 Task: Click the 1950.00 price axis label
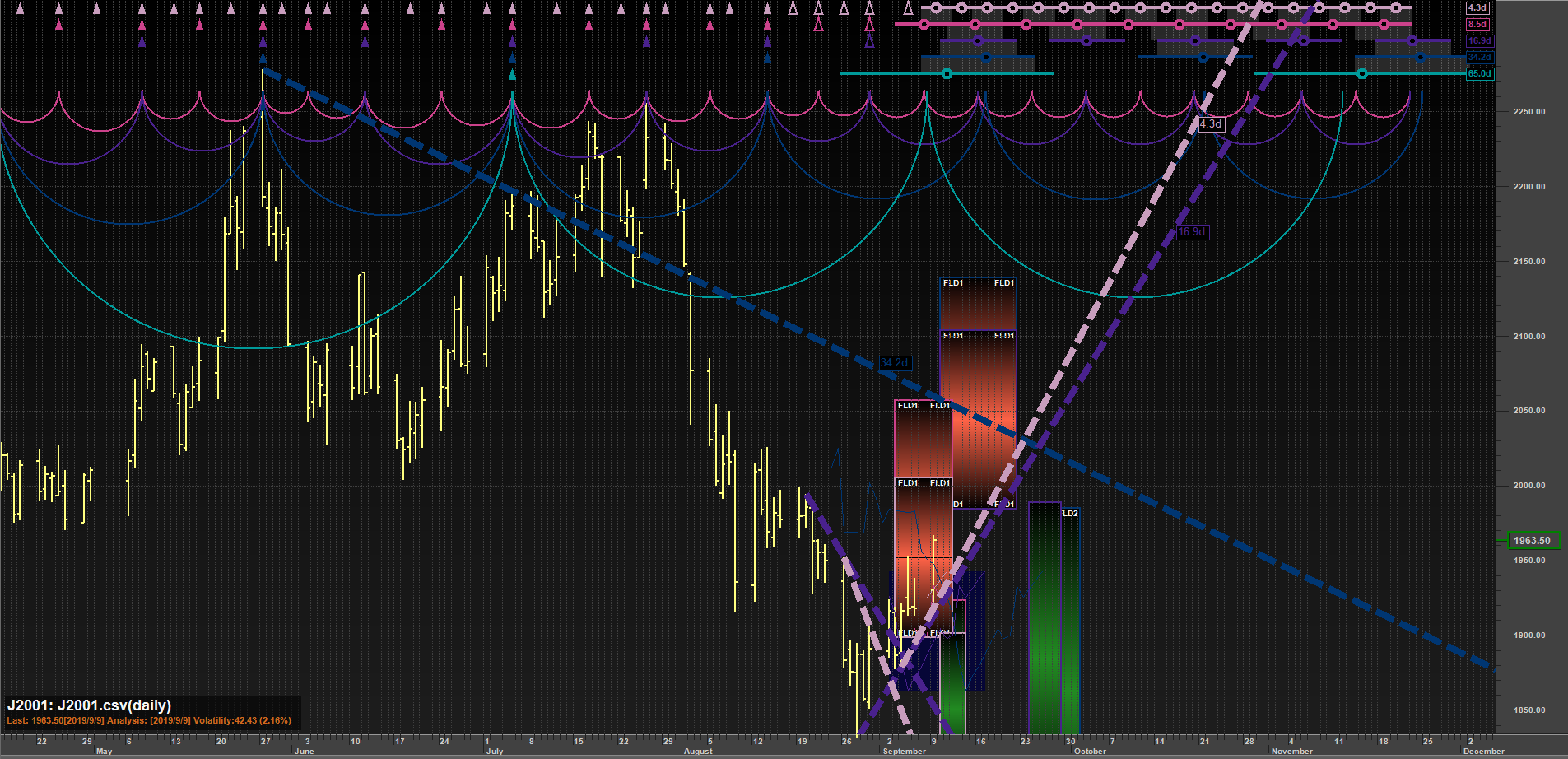click(x=1529, y=561)
